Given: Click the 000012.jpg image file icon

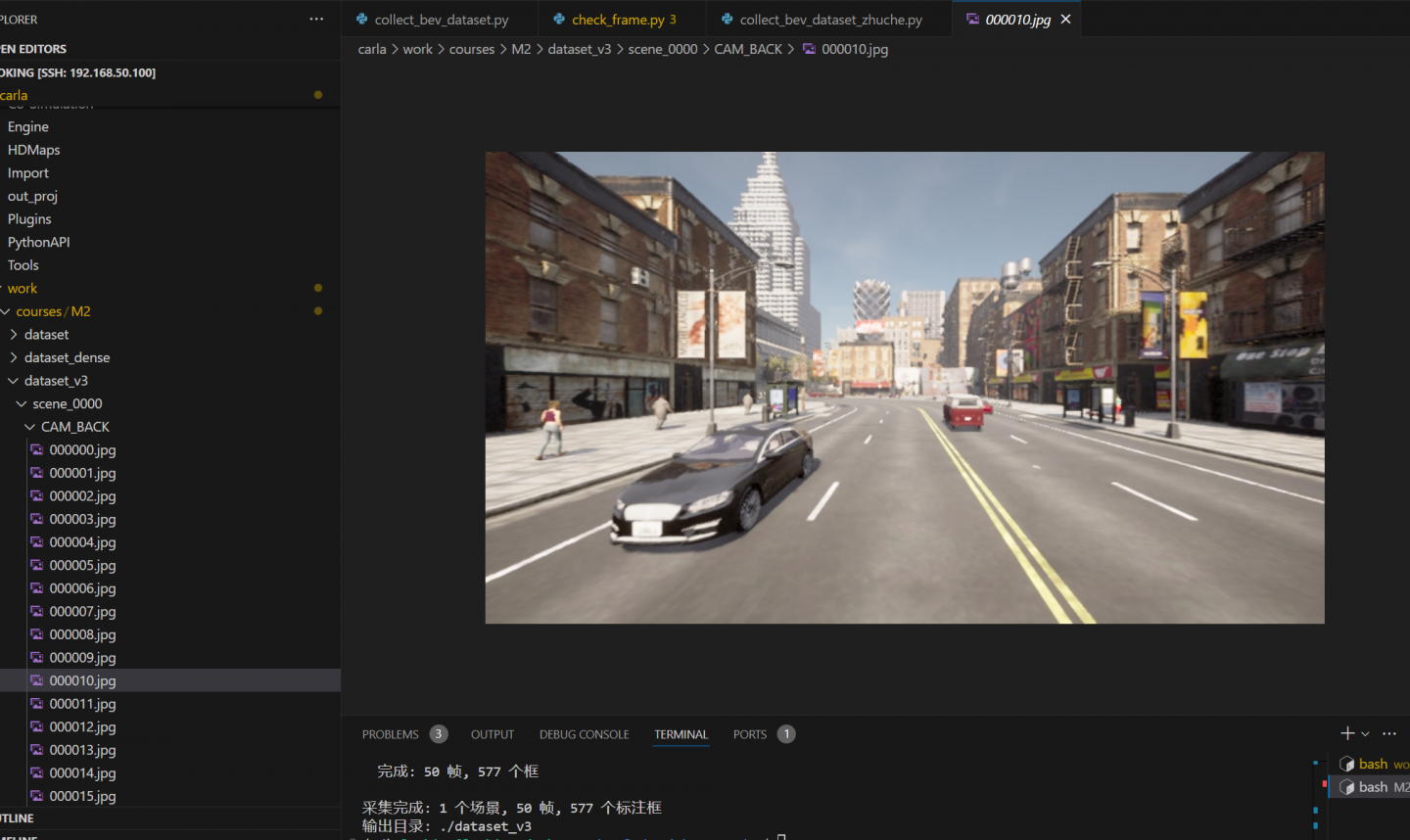Looking at the screenshot, I should pos(37,727).
